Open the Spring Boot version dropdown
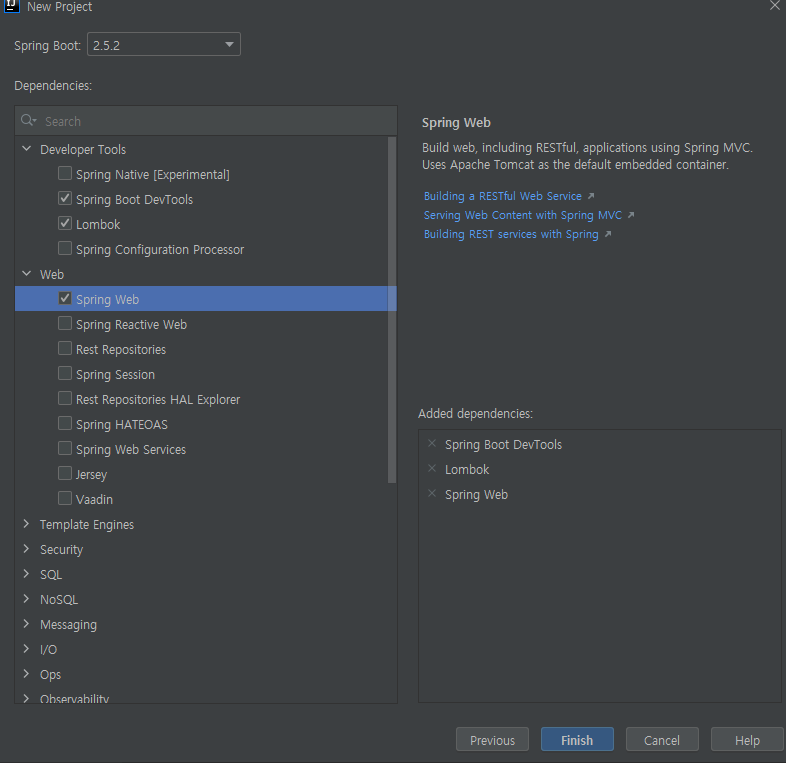Image resolution: width=786 pixels, height=763 pixels. coord(164,45)
